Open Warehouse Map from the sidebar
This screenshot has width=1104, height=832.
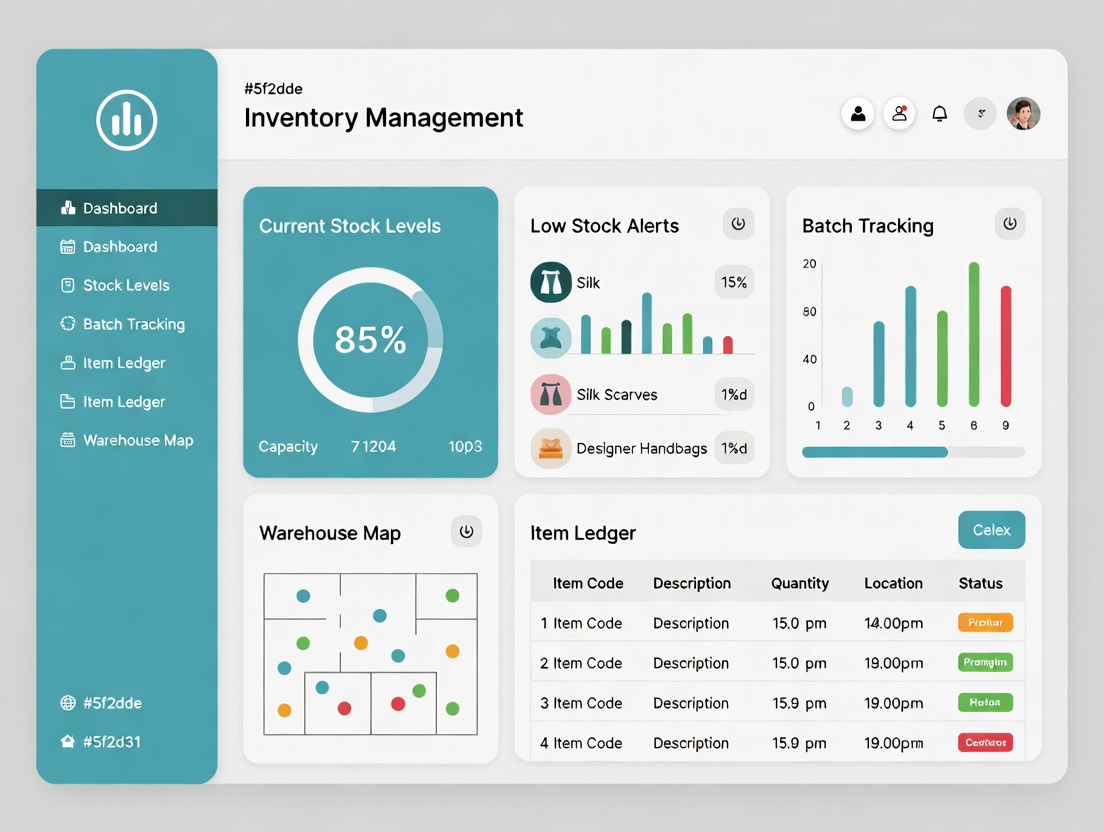138,440
